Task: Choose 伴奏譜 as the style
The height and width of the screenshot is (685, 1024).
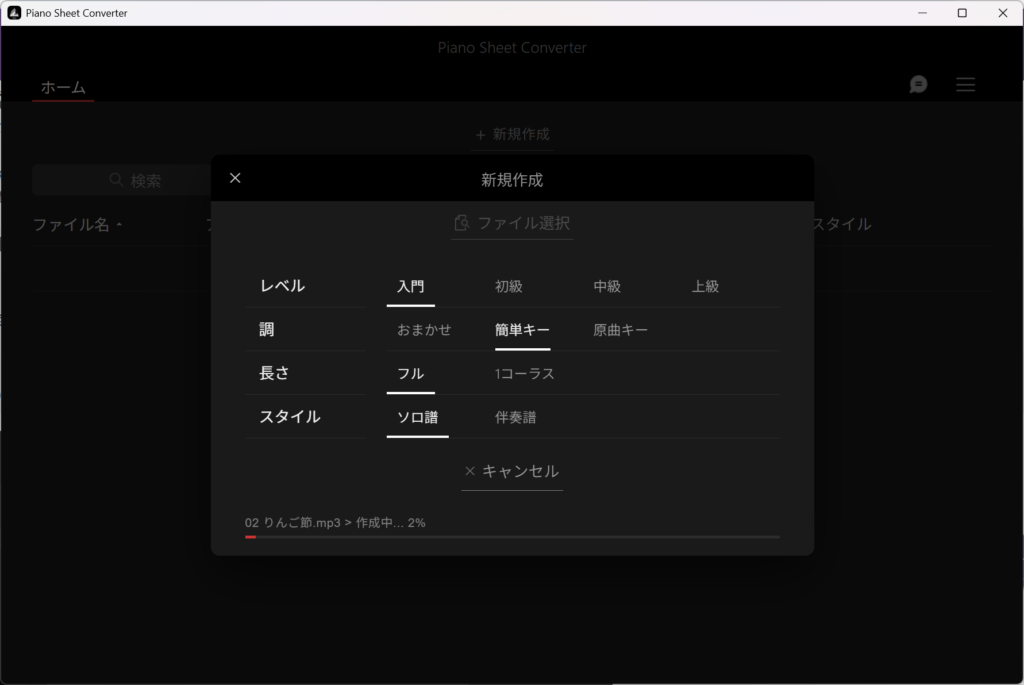Action: tap(515, 417)
